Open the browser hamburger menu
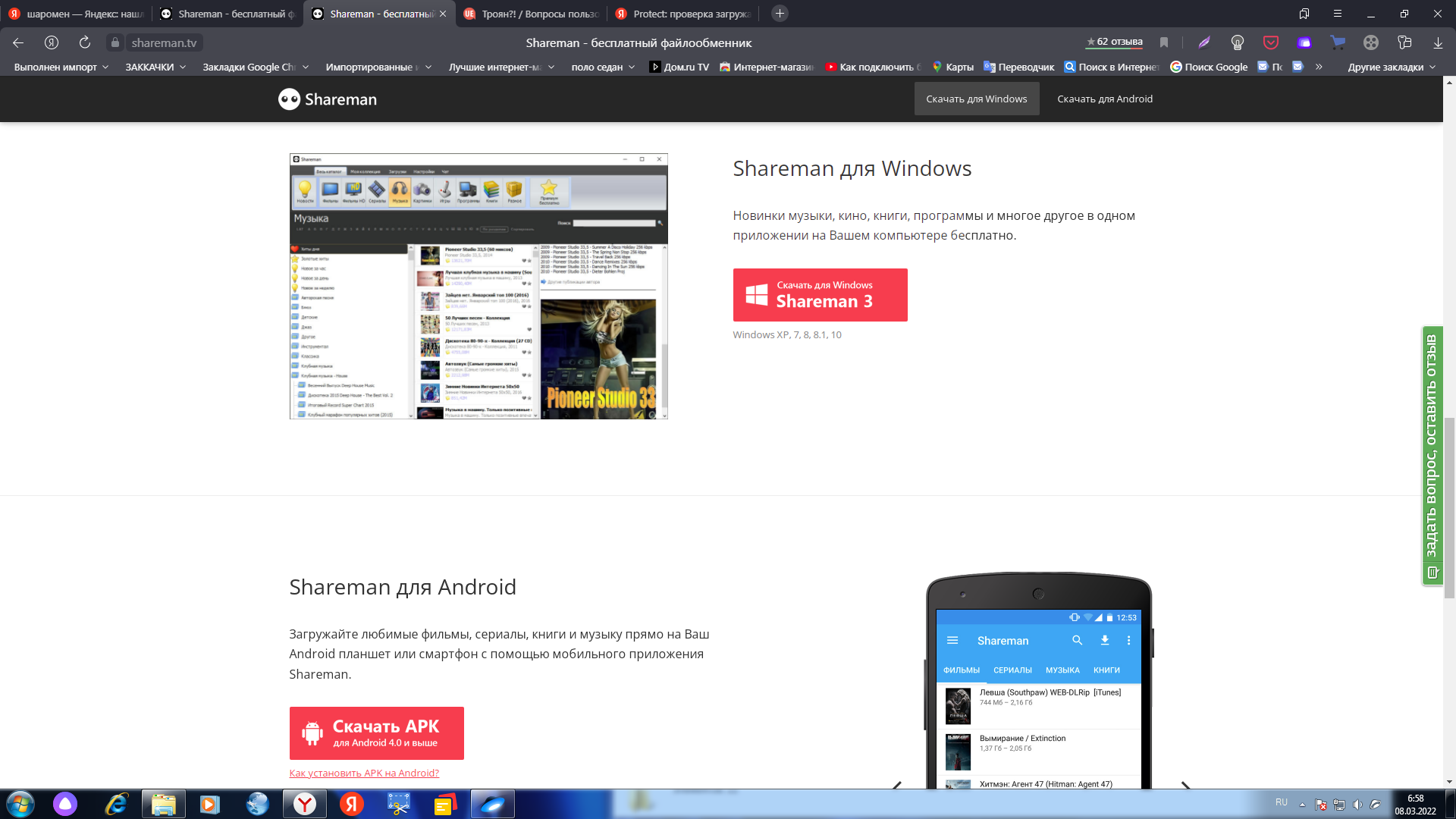Viewport: 1456px width, 819px height. pos(1338,14)
